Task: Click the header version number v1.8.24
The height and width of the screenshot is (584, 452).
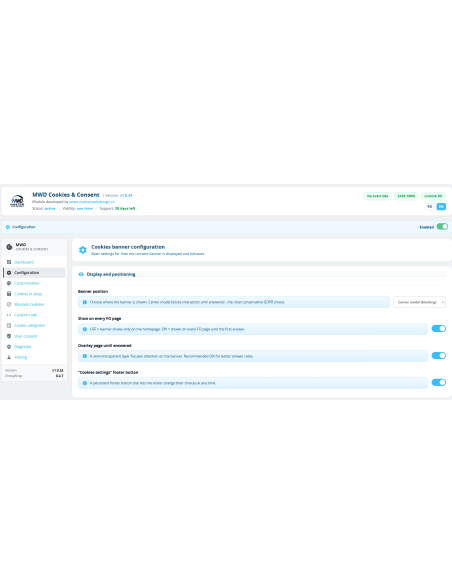Action: [x=126, y=195]
